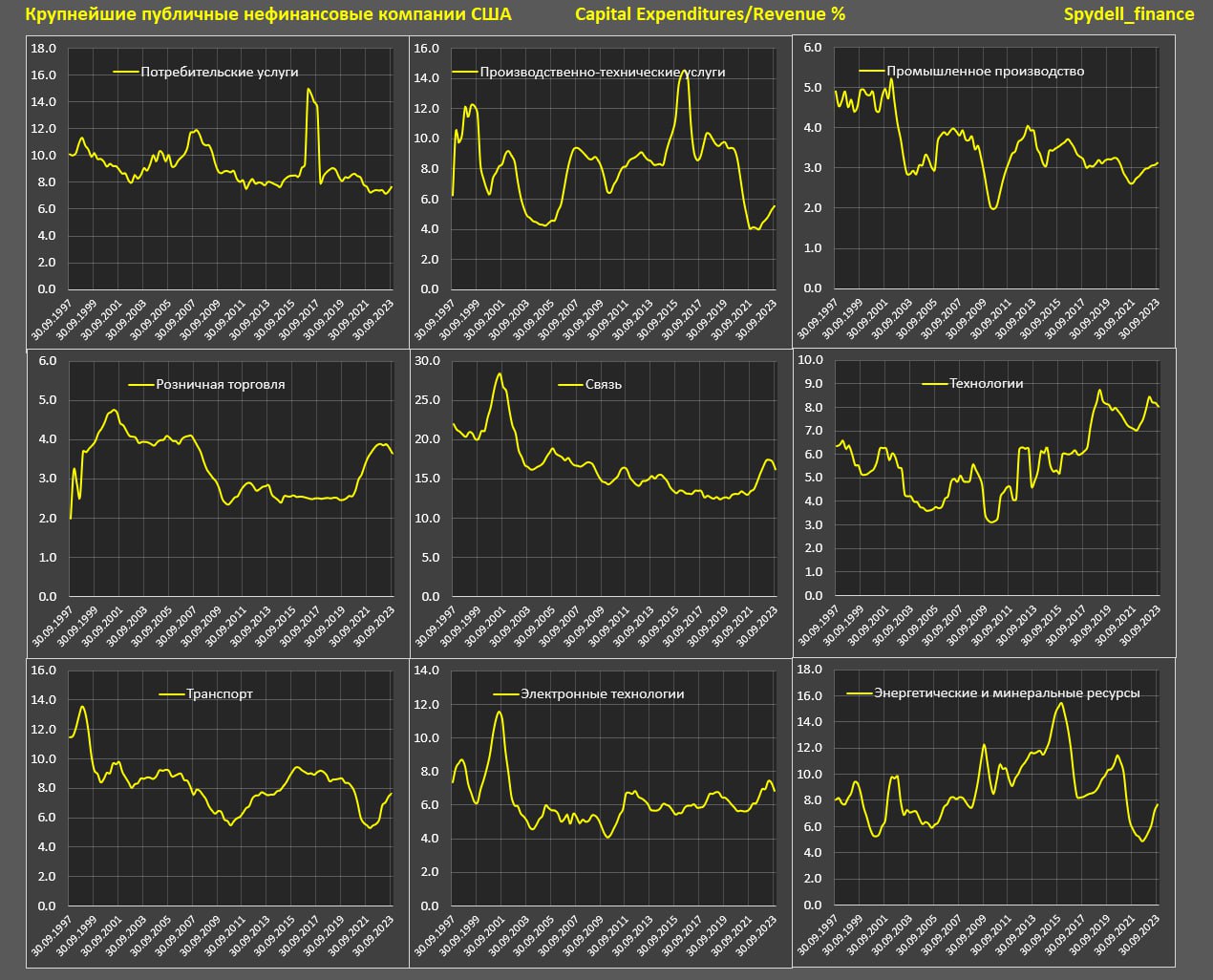Viewport: 1213px width, 980px height.
Task: Click the 9.0 axis value in Технологии chart
Action: pos(814,384)
